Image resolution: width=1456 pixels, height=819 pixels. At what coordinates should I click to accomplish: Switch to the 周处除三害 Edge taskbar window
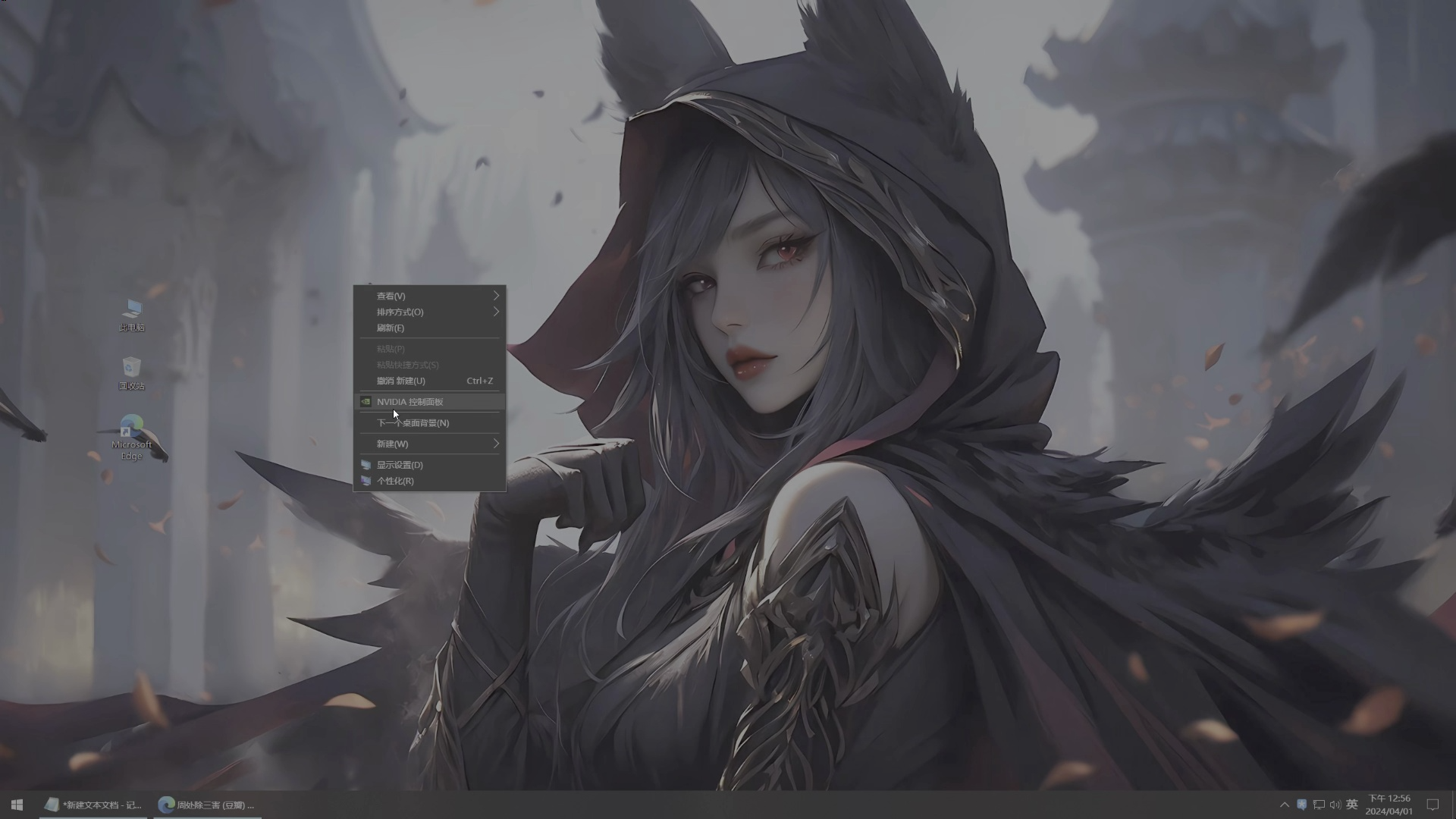[207, 805]
